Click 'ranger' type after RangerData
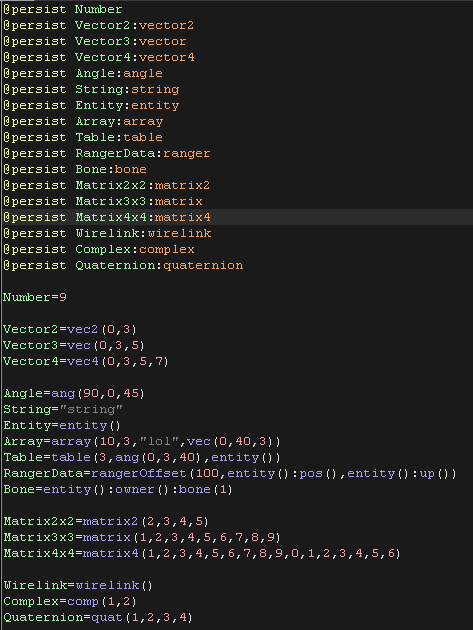 [x=186, y=153]
